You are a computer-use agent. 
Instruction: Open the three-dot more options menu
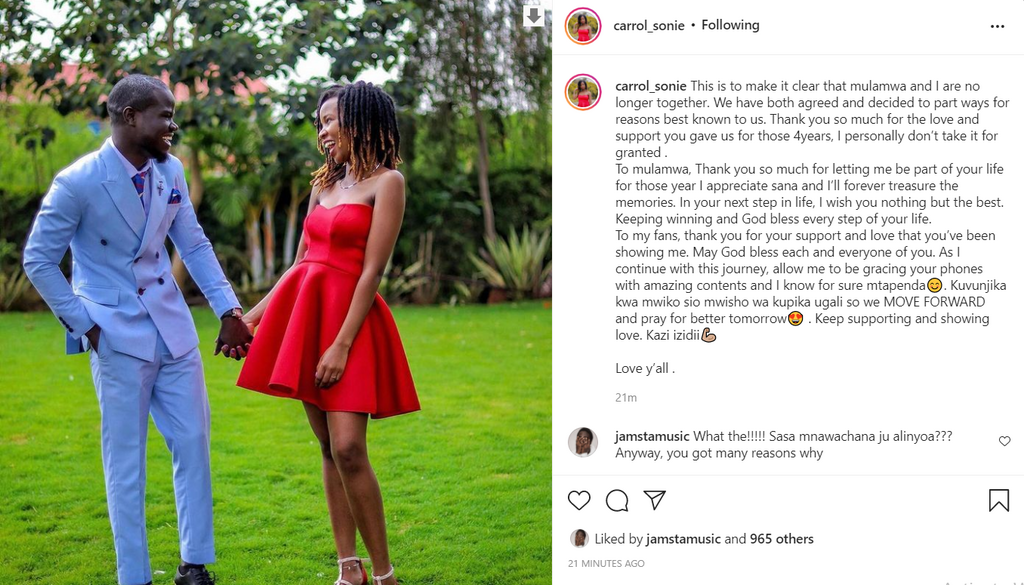(x=997, y=26)
